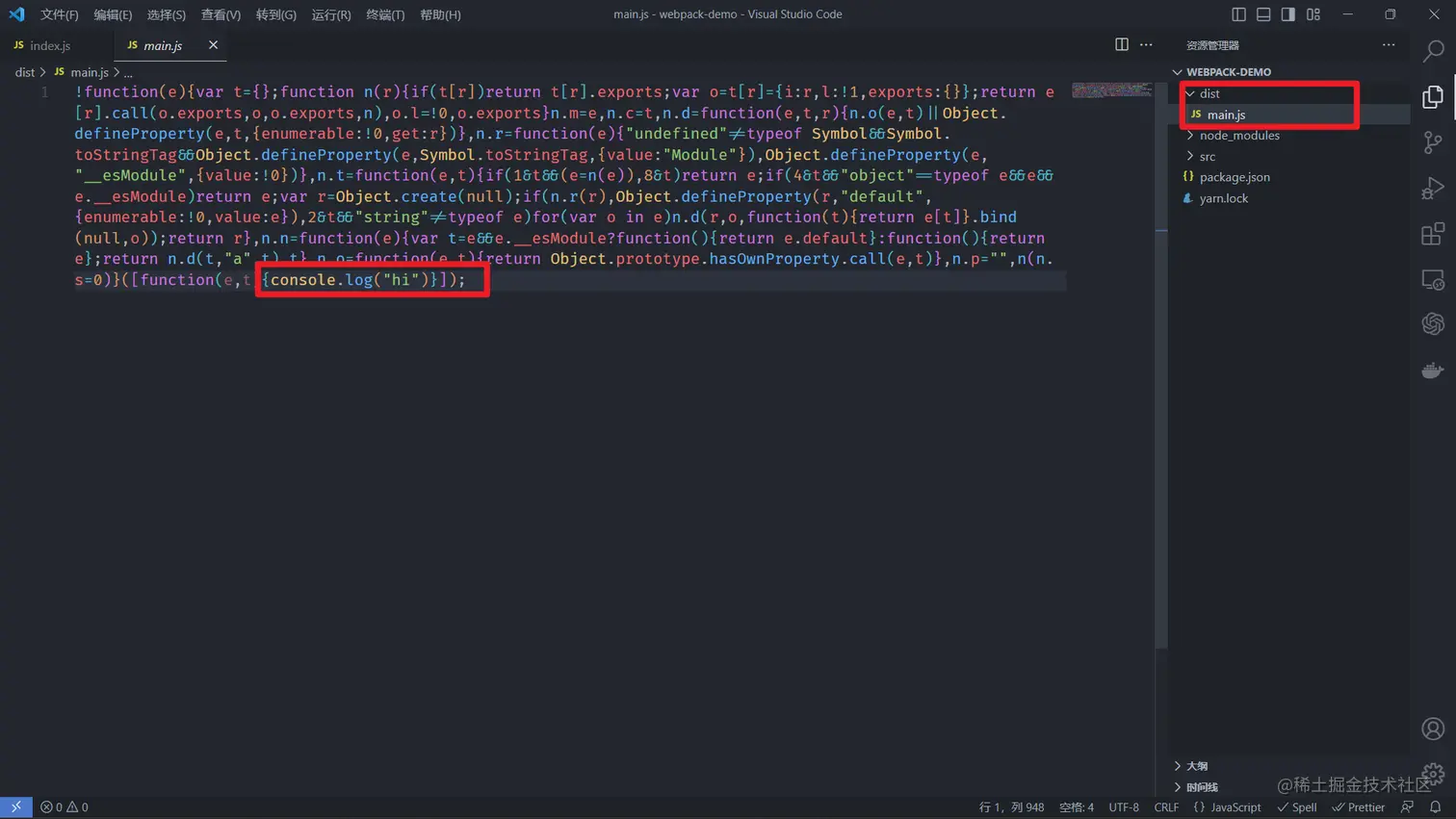This screenshot has height=819, width=1456.
Task: Open the Manage settings gear
Action: click(1433, 773)
